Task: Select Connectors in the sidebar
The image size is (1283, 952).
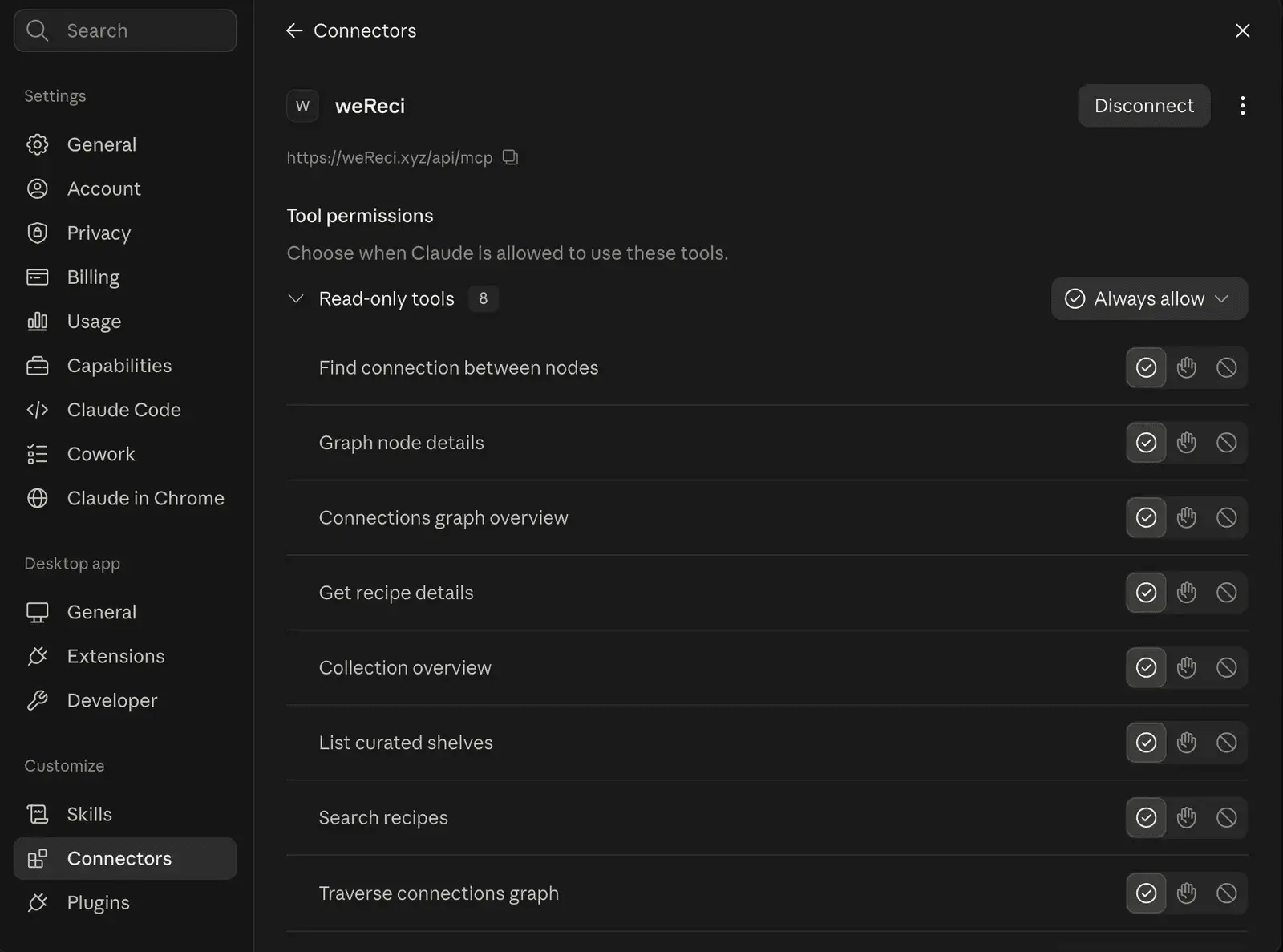Action: click(125, 858)
